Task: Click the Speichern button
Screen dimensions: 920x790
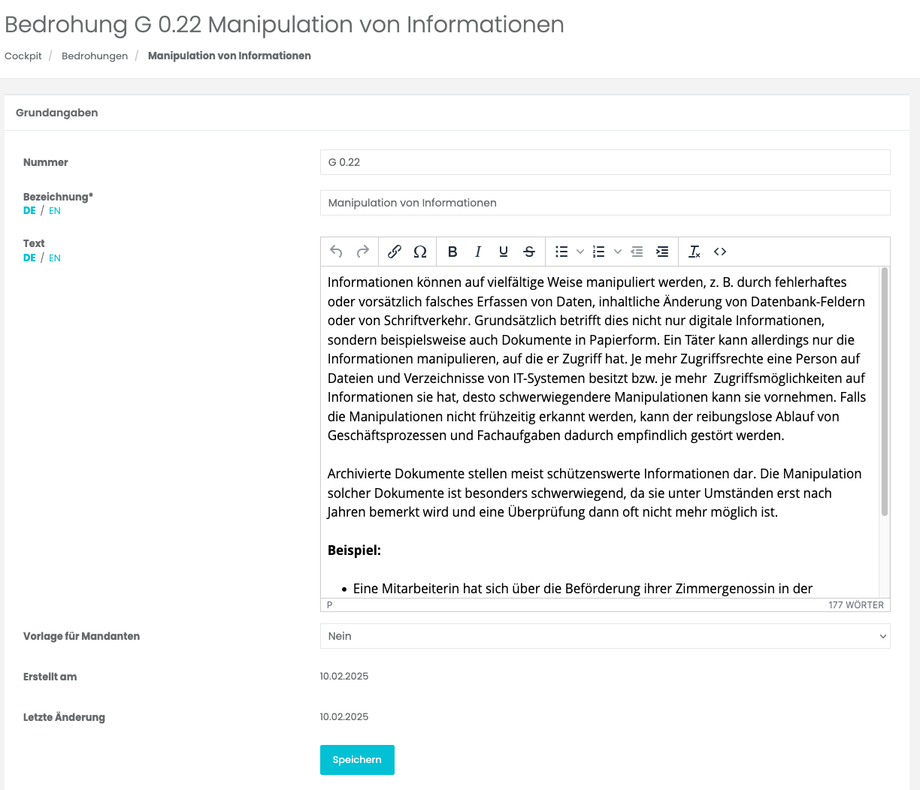Action: click(x=357, y=760)
